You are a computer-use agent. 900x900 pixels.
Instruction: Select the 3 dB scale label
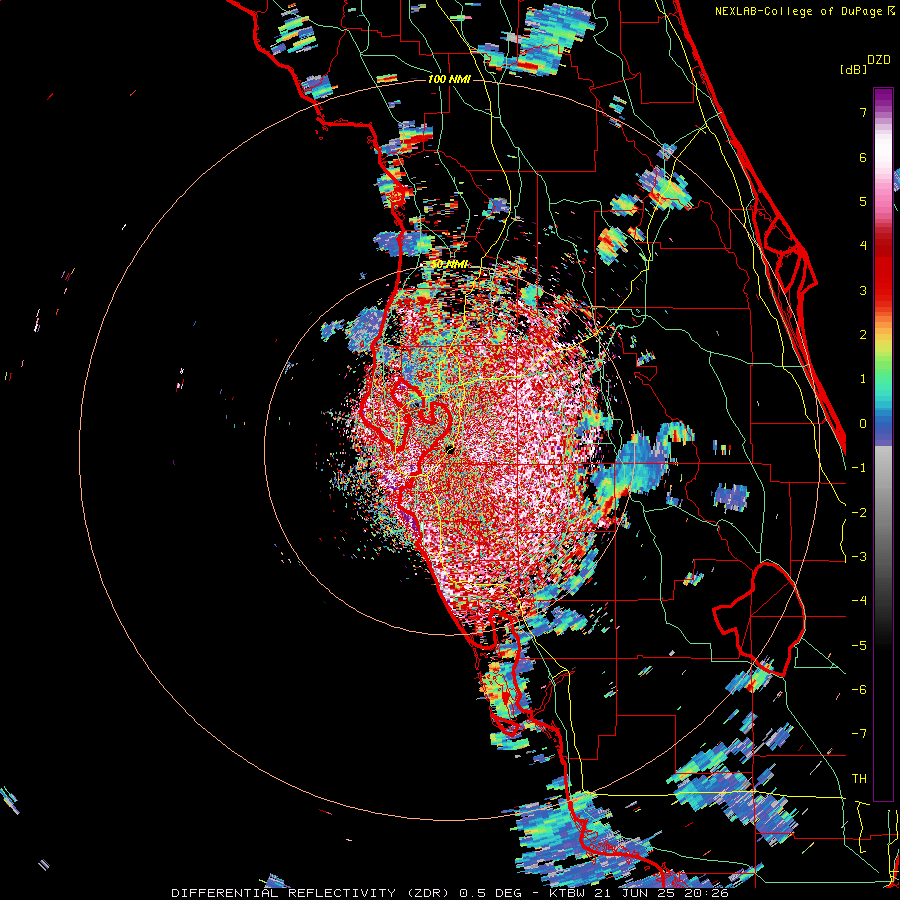point(863,290)
